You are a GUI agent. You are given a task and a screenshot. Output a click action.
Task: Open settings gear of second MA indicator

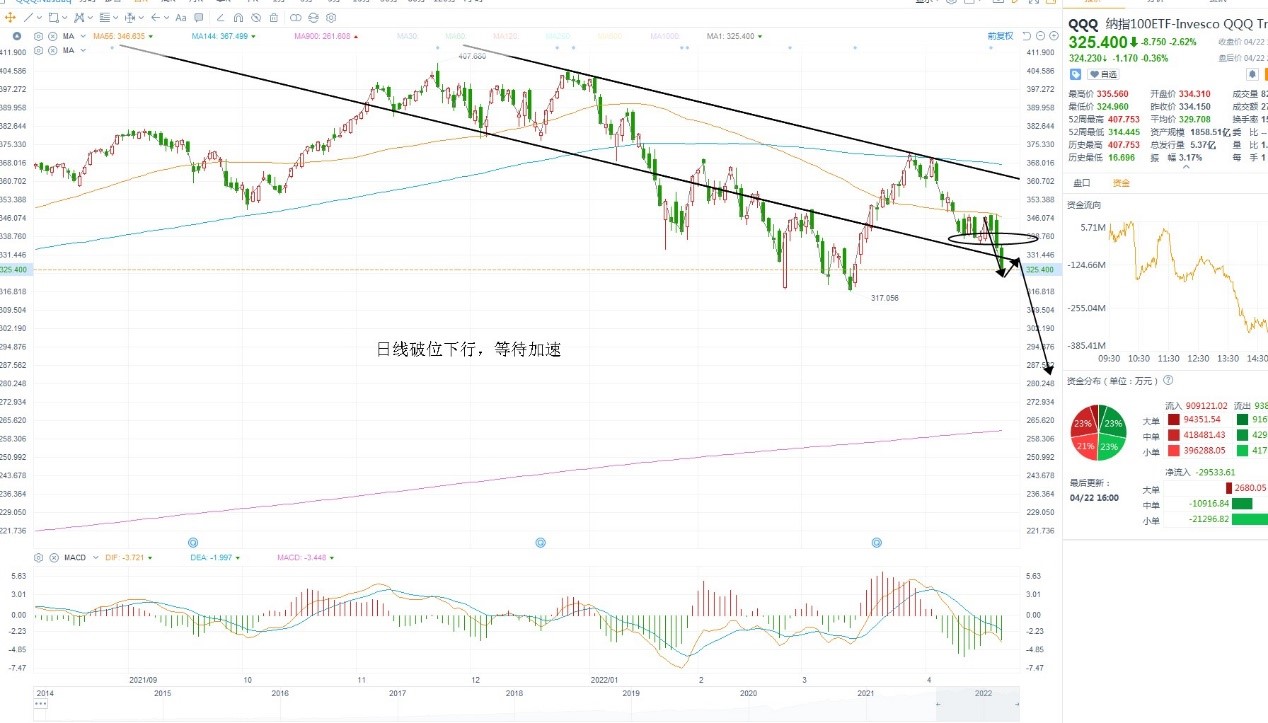pos(38,50)
